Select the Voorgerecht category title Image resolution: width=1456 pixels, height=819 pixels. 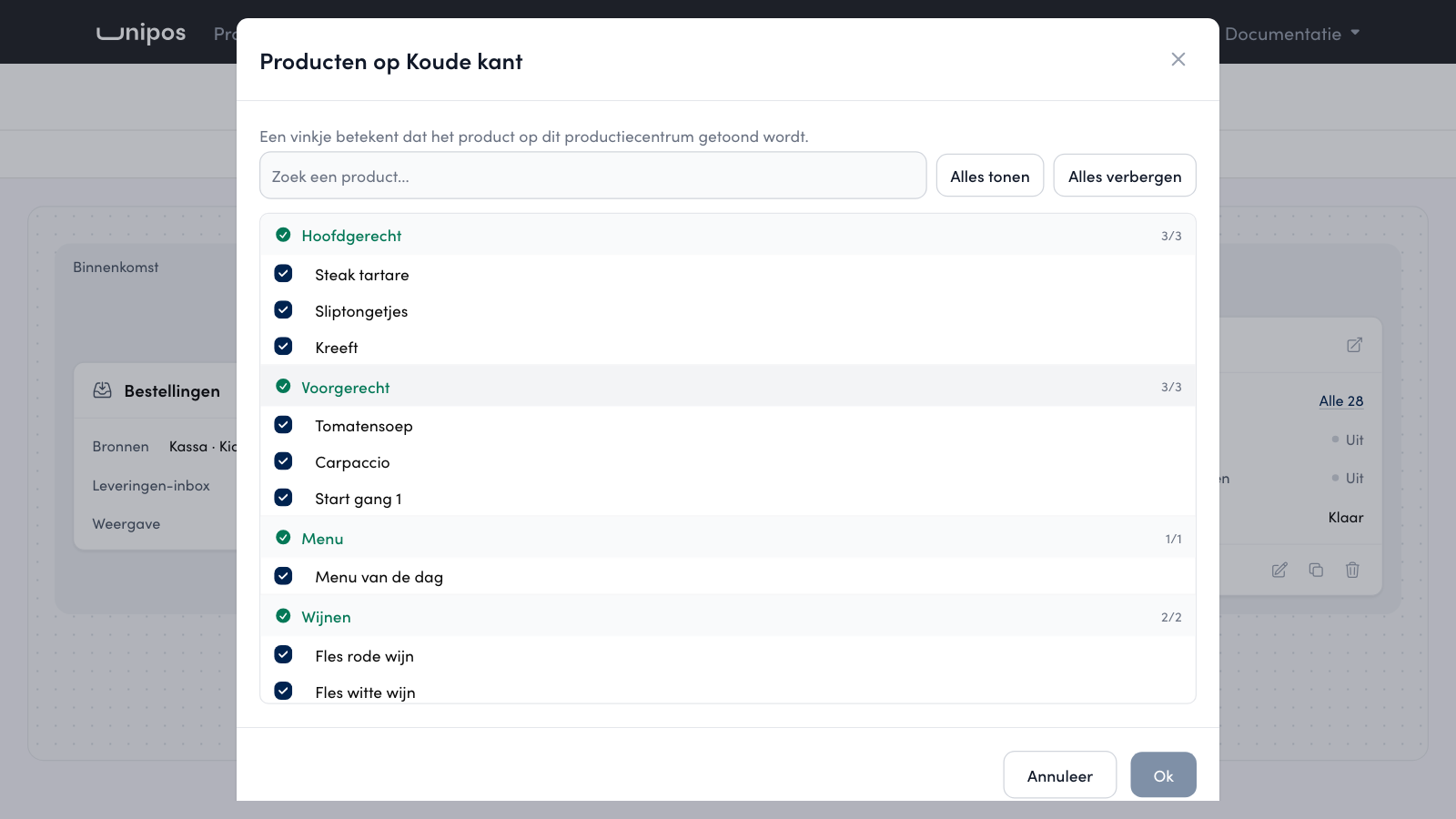click(346, 388)
